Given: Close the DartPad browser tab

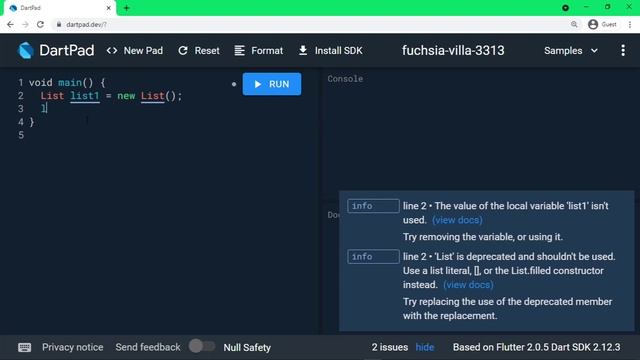Looking at the screenshot, I should (109, 8).
